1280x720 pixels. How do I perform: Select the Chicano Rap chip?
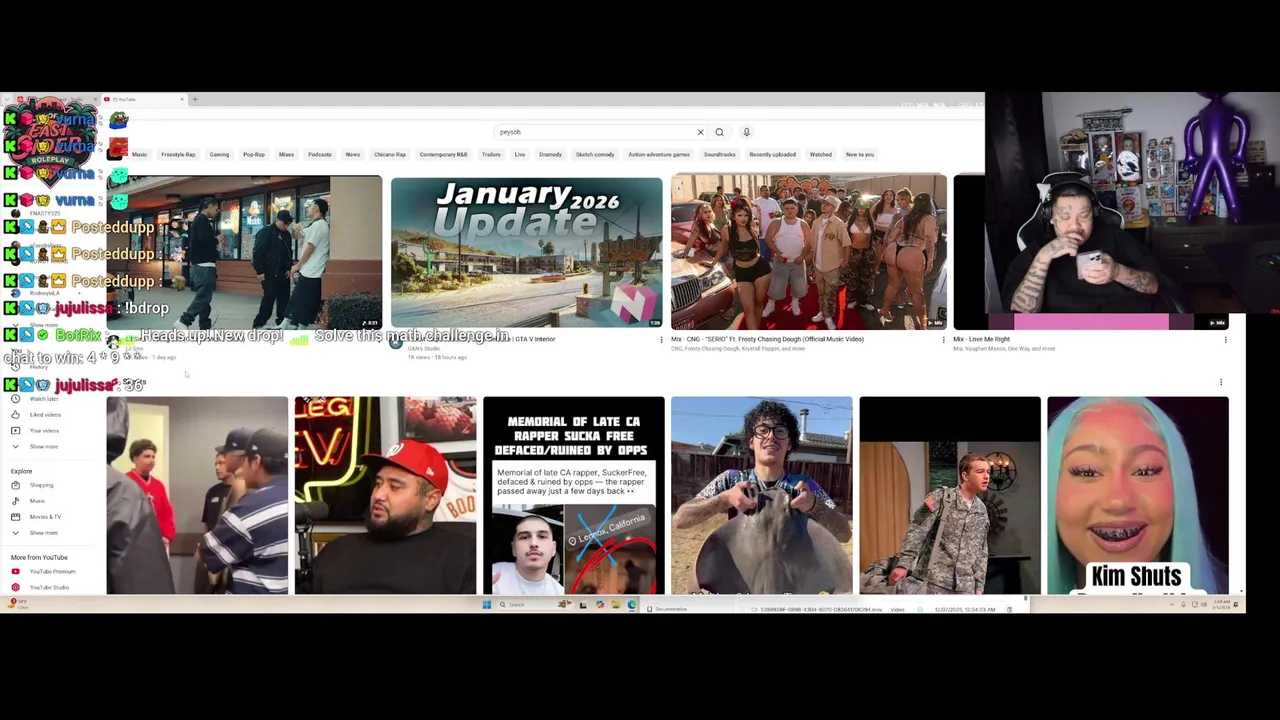pyautogui.click(x=390, y=155)
